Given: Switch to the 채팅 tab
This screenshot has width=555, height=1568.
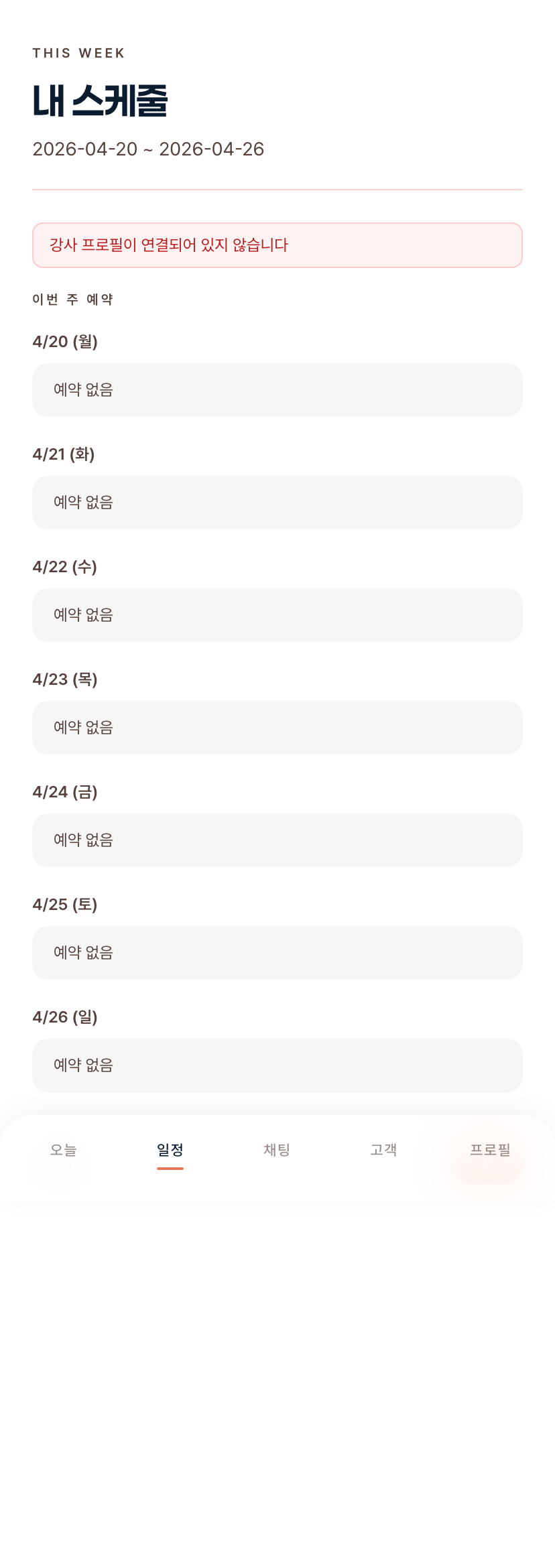Looking at the screenshot, I should (277, 1150).
